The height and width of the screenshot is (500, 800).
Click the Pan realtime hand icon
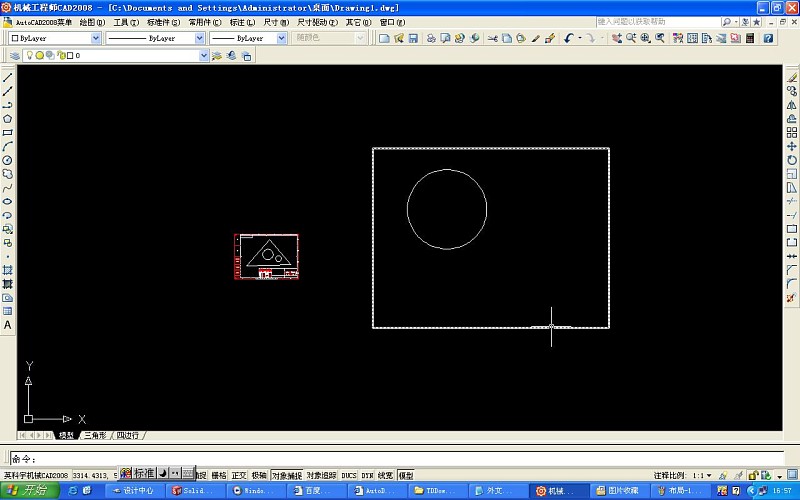point(617,38)
